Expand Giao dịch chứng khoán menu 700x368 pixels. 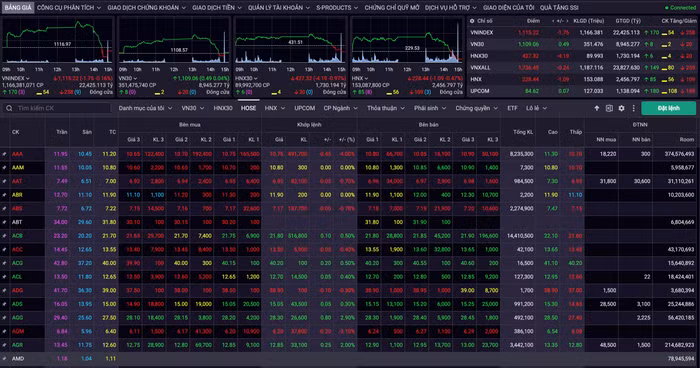click(146, 8)
